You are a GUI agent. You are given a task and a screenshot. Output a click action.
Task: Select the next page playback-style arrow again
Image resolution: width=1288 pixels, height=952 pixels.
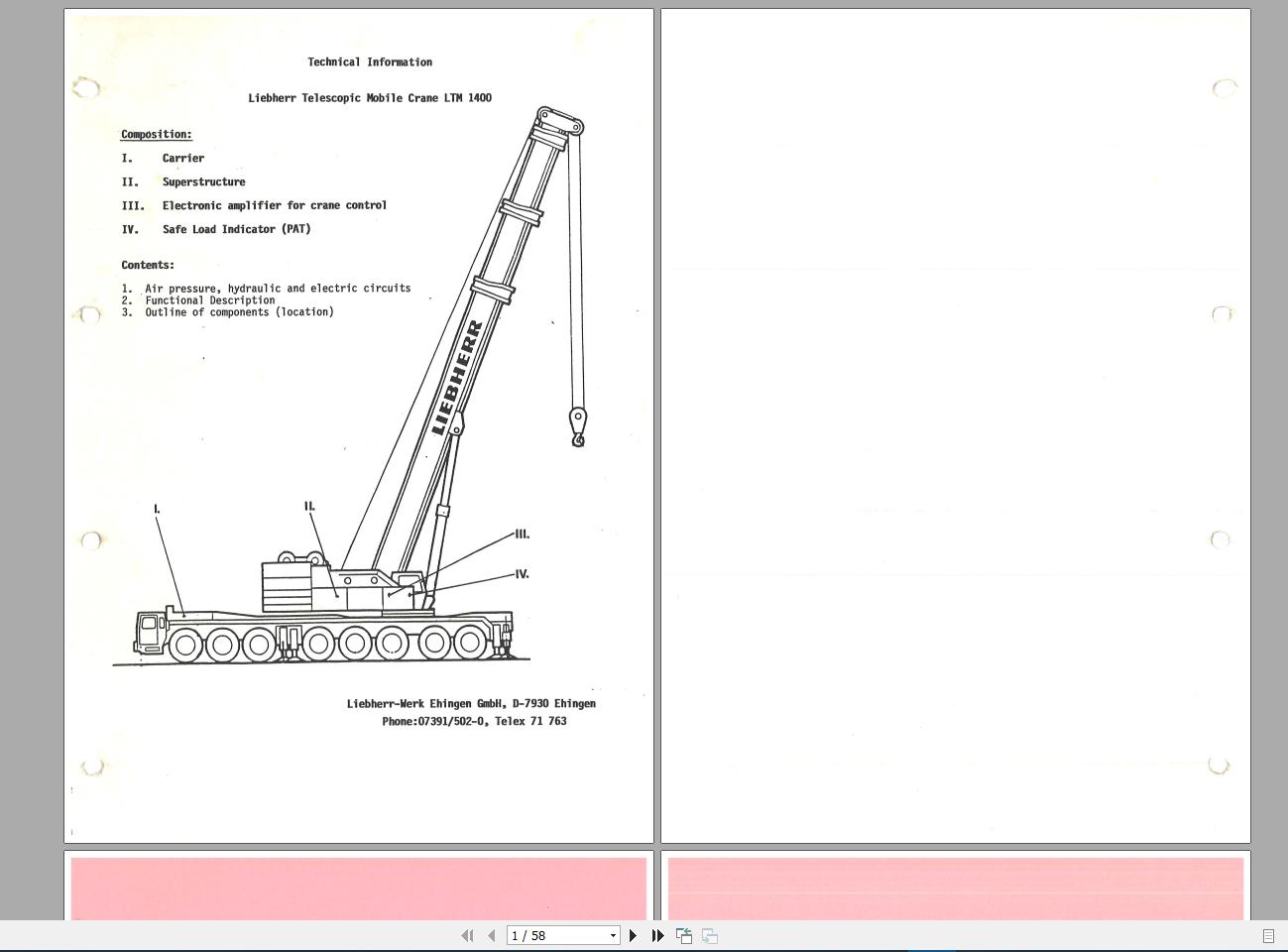tap(633, 935)
